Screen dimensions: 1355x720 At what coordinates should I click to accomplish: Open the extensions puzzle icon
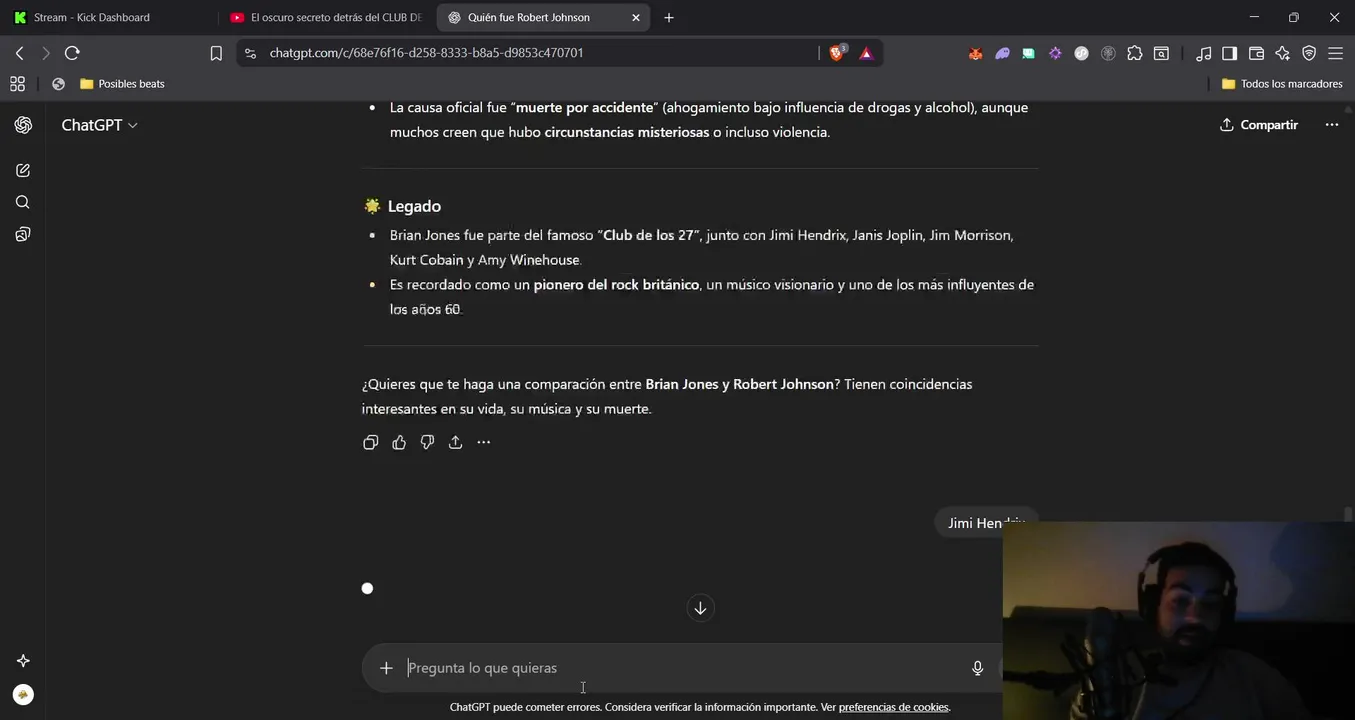[1134, 54]
